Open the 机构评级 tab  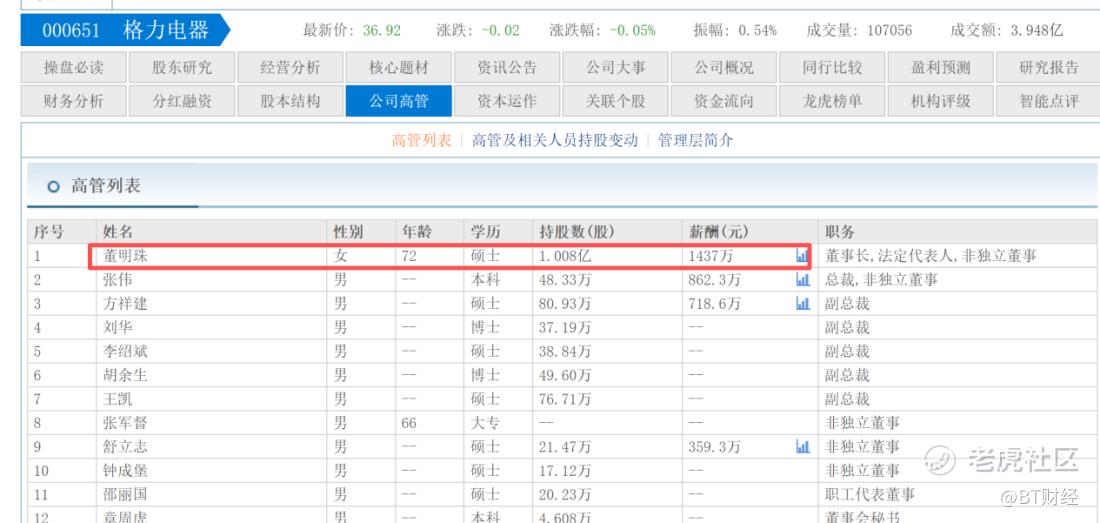pyautogui.click(x=940, y=101)
